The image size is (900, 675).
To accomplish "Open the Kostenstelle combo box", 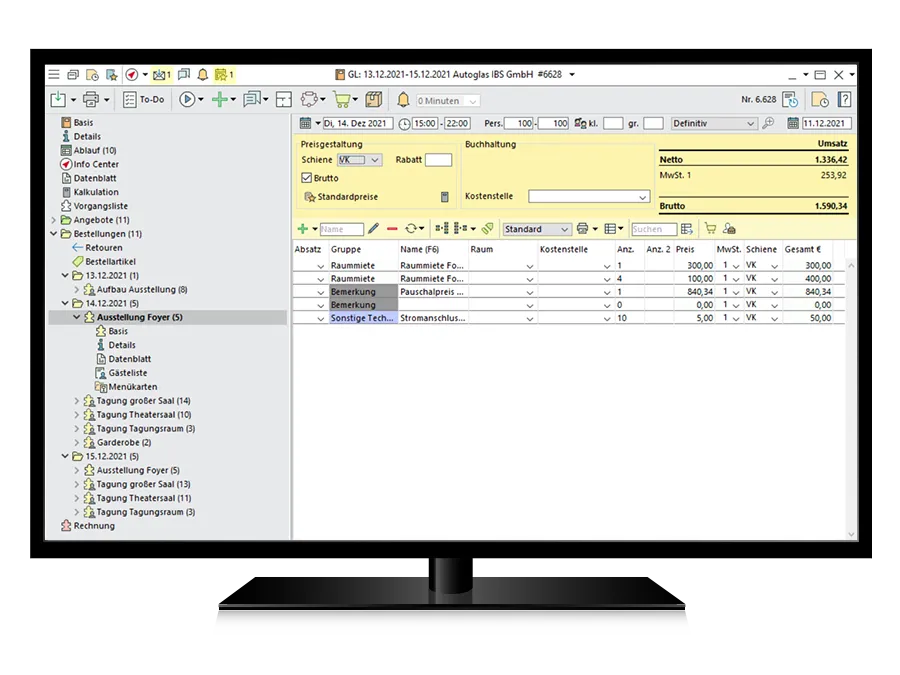I will tap(589, 197).
